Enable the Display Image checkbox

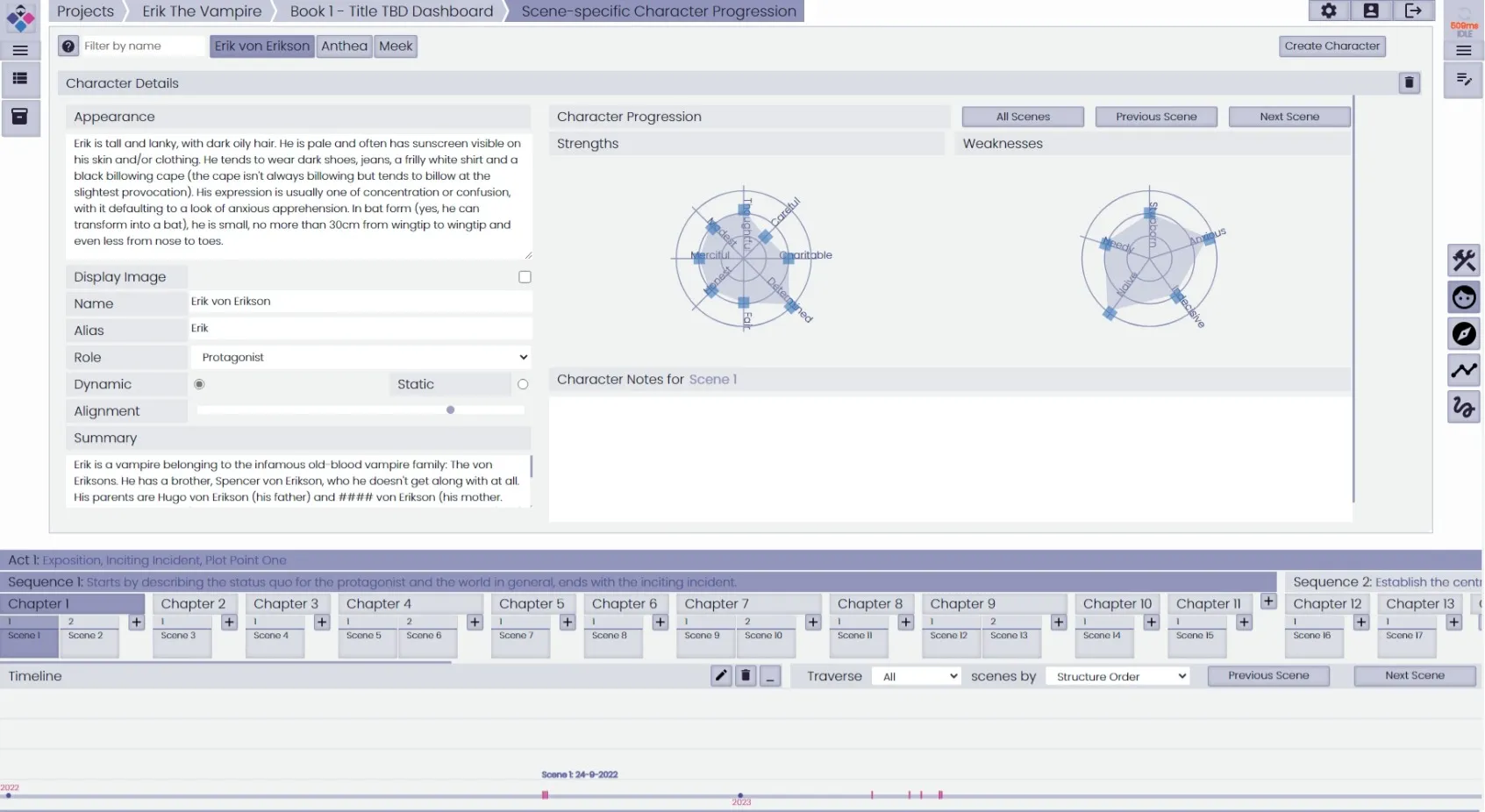[x=525, y=277]
